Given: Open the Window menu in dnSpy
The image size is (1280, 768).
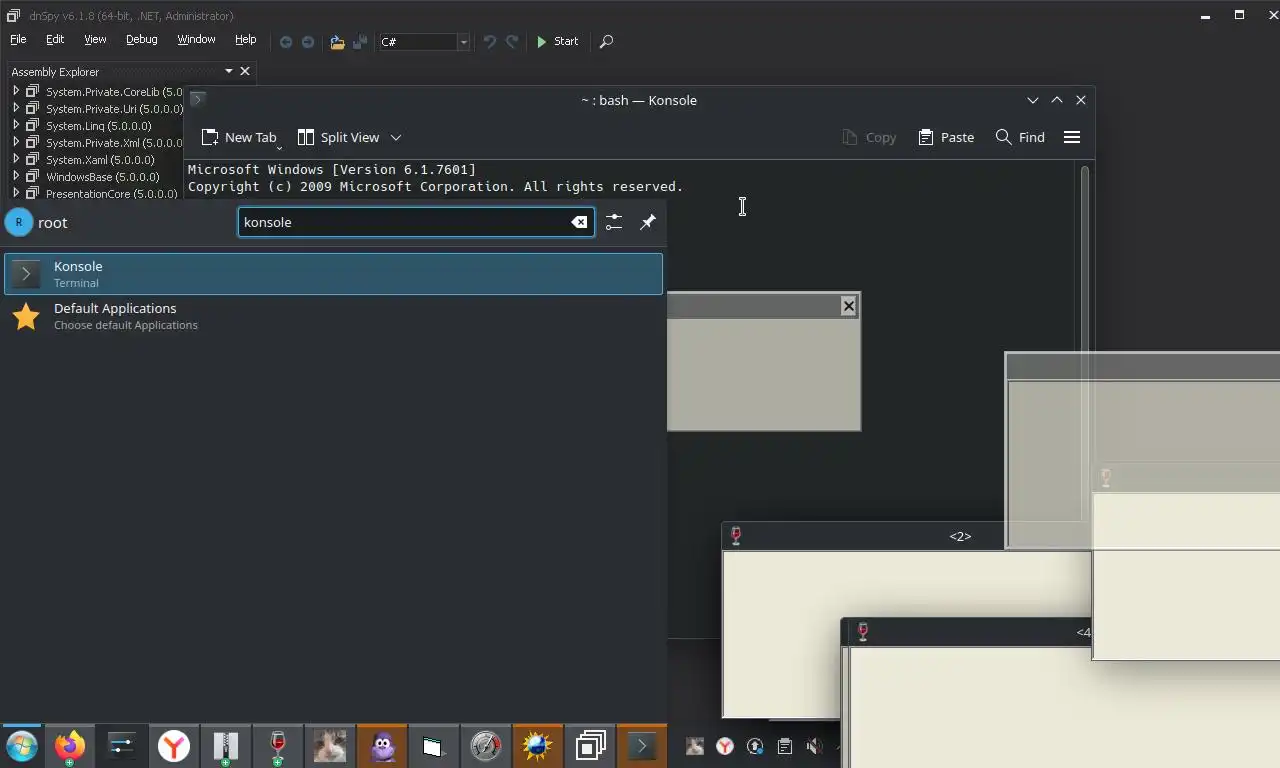Looking at the screenshot, I should click(x=196, y=40).
